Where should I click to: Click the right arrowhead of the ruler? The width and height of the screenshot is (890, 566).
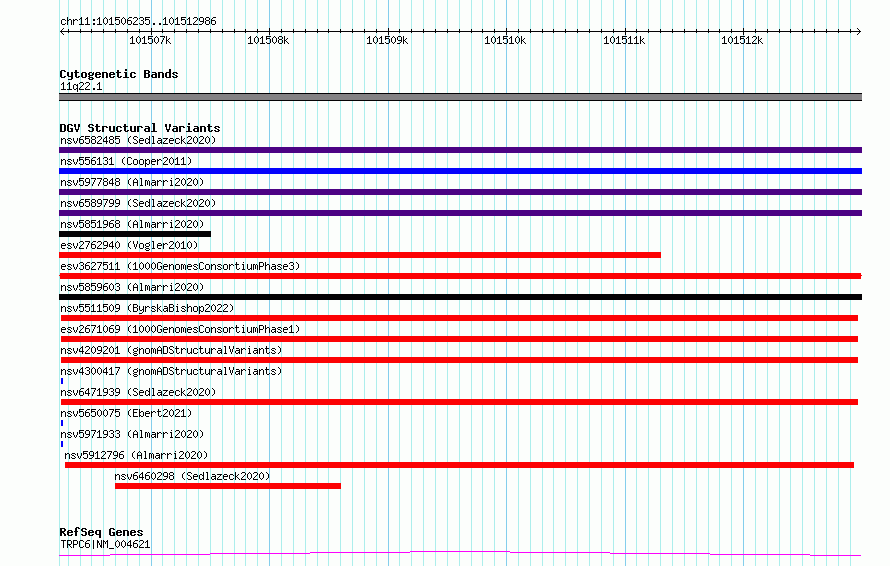click(x=859, y=32)
